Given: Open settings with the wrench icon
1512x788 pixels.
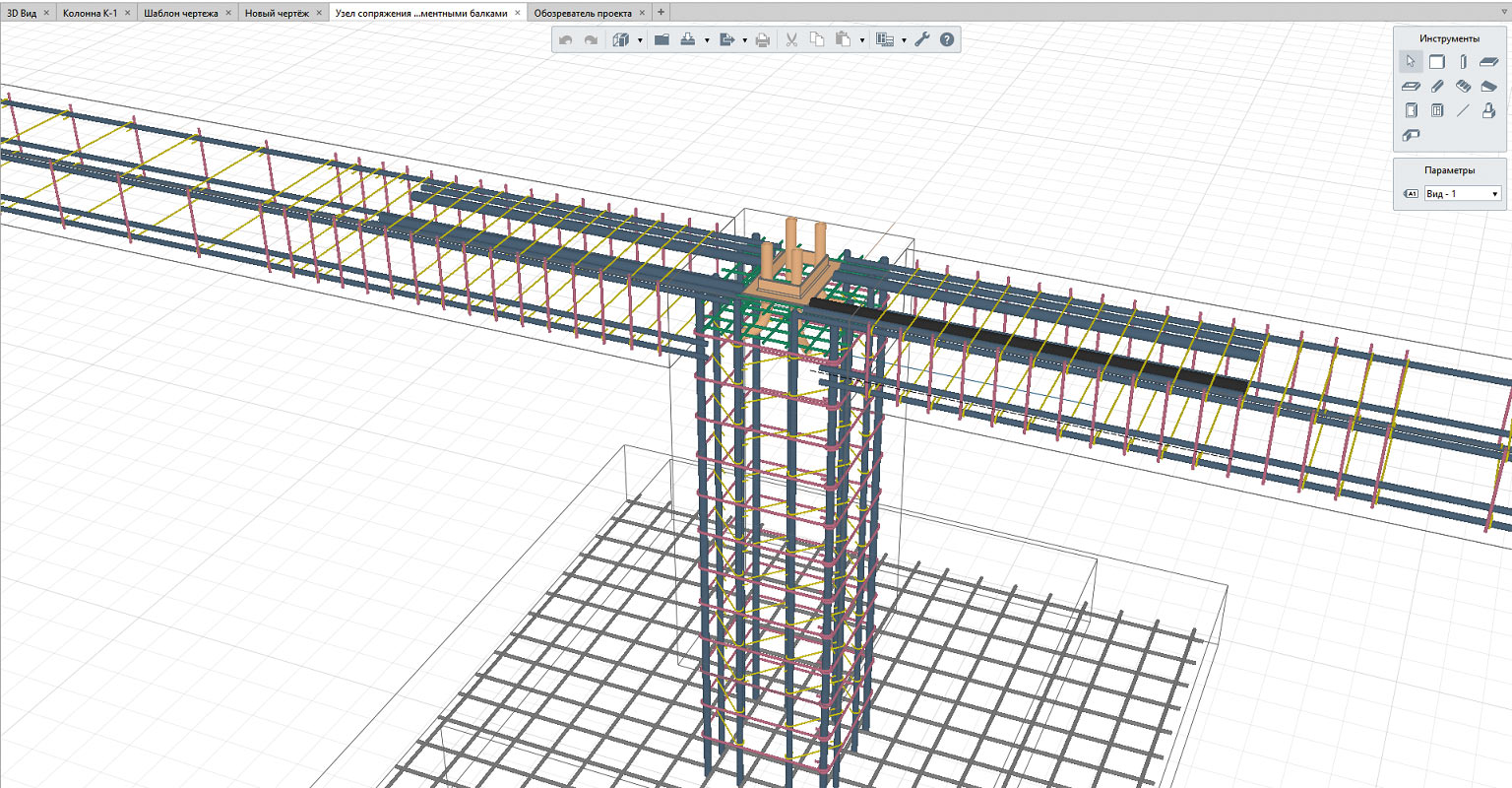Looking at the screenshot, I should pos(921,40).
